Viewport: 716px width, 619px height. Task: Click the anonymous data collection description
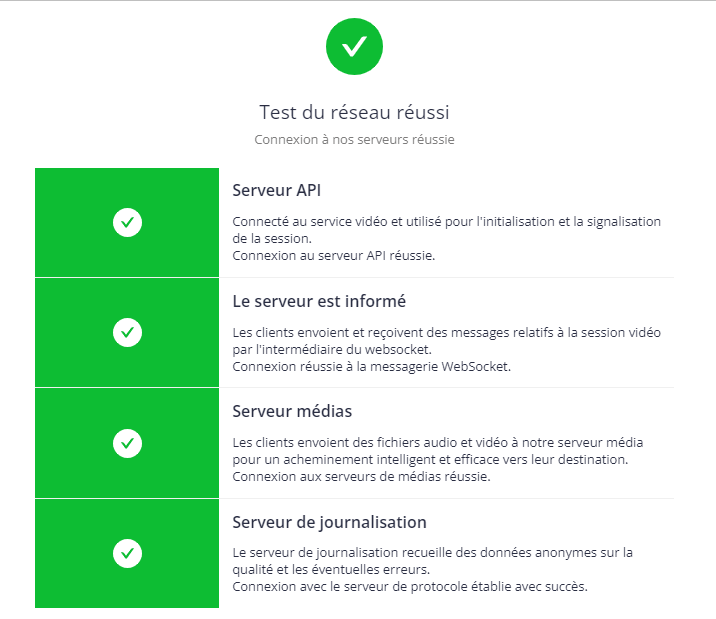pos(432,561)
